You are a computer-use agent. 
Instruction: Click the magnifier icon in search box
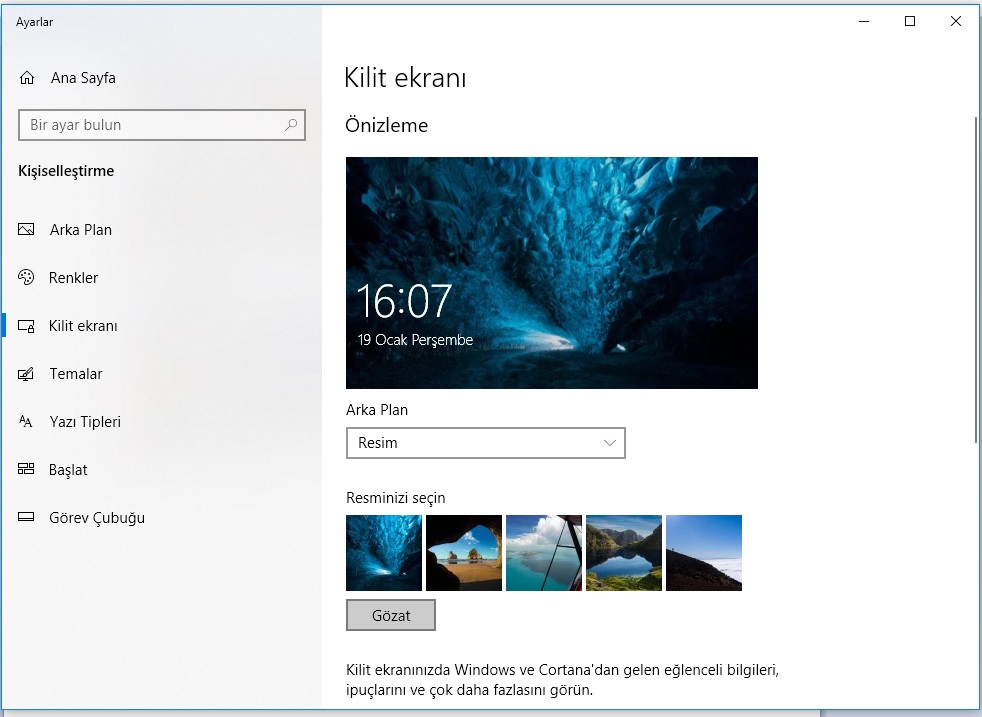pos(291,125)
